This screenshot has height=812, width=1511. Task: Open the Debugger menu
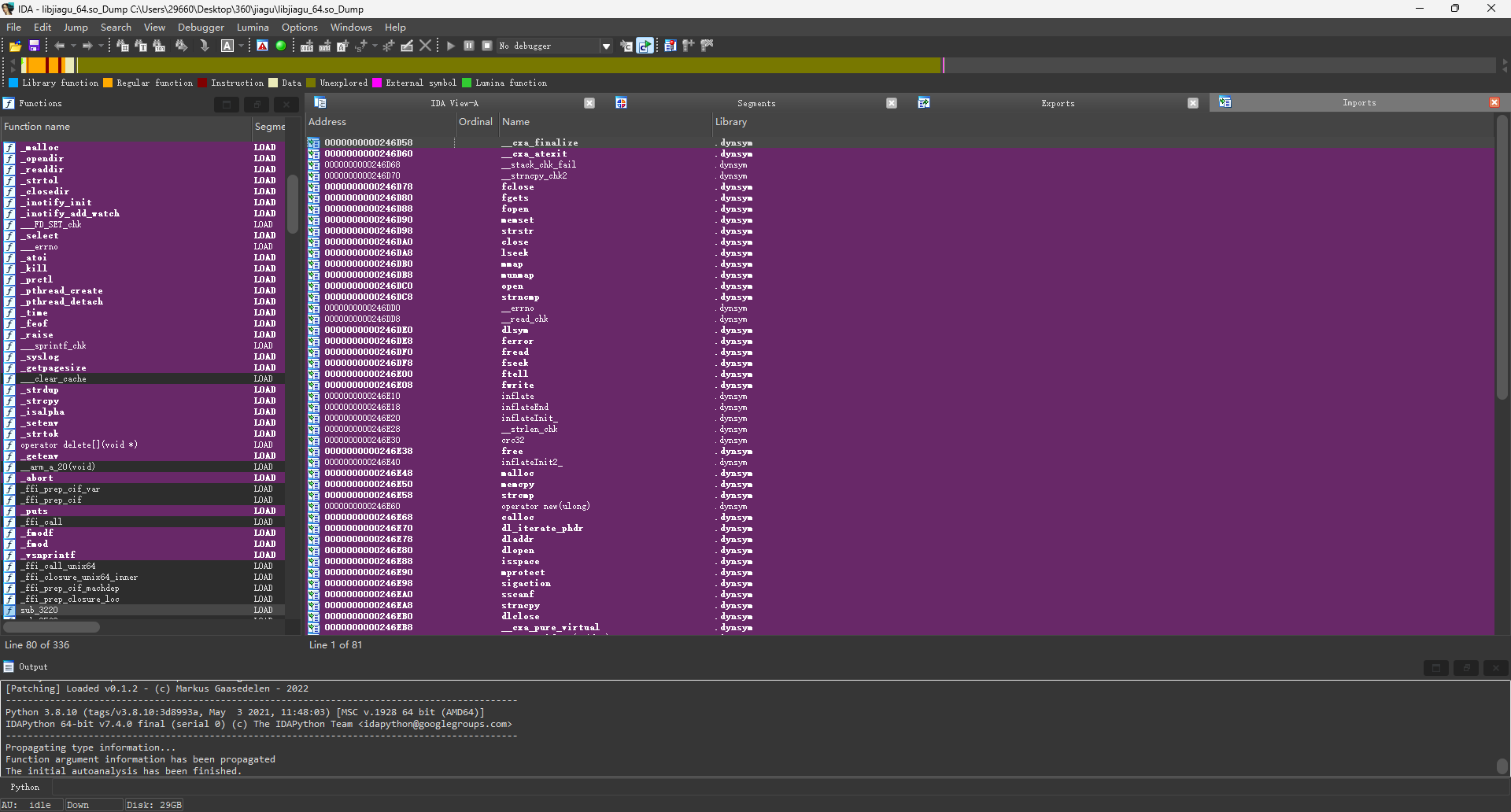tap(201, 27)
